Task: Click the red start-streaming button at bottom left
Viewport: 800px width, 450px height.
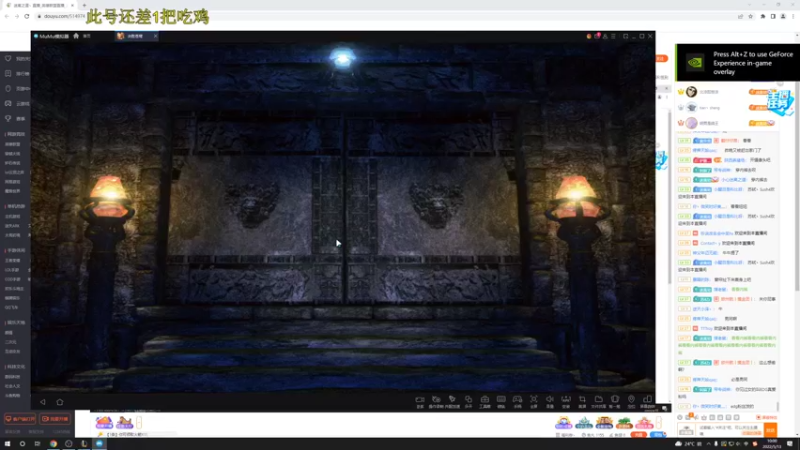Action: pos(55,419)
